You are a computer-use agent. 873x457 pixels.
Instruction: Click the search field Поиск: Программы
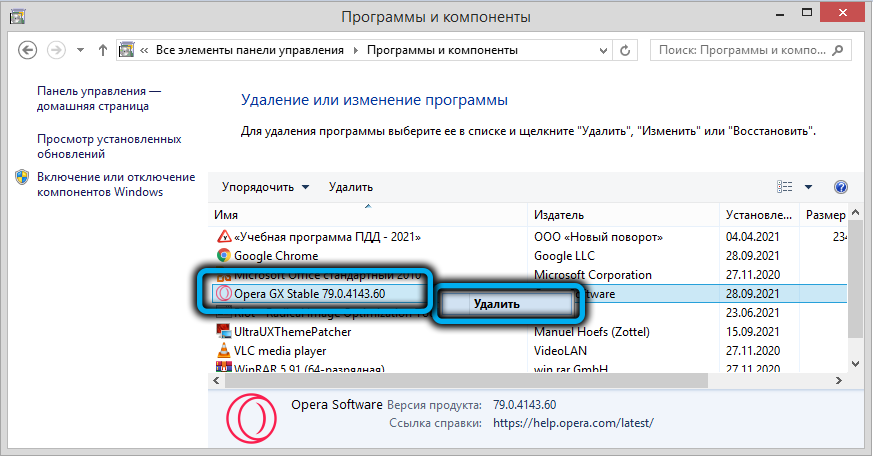pos(750,50)
